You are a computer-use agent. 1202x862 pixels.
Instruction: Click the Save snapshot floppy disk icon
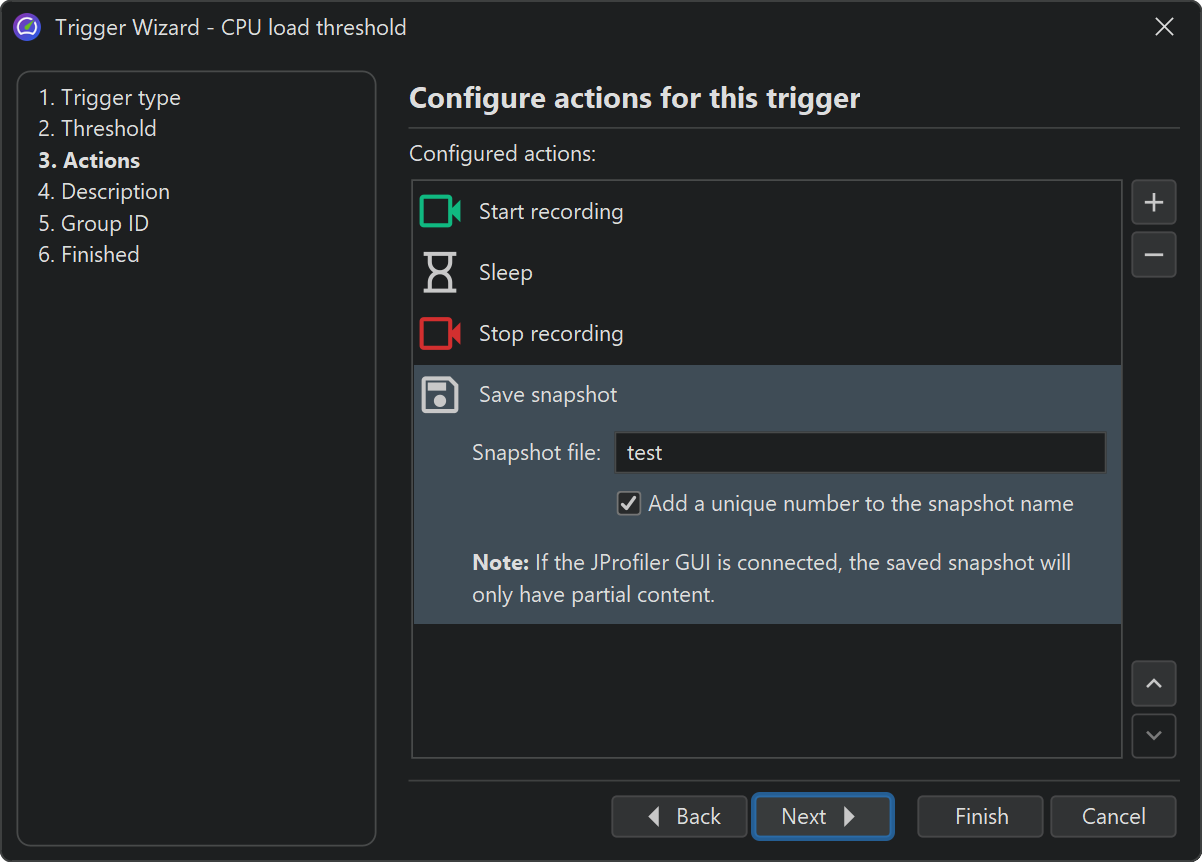click(x=440, y=395)
